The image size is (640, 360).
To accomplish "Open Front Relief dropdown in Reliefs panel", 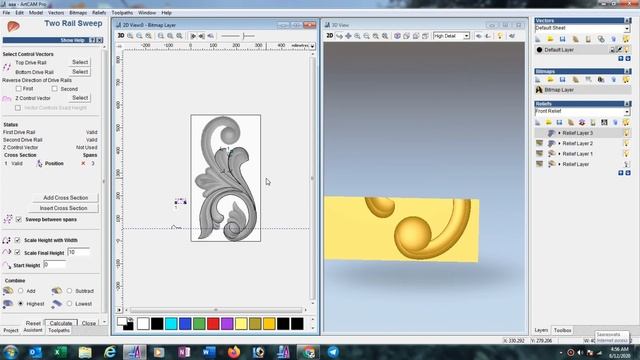I will click(x=627, y=111).
